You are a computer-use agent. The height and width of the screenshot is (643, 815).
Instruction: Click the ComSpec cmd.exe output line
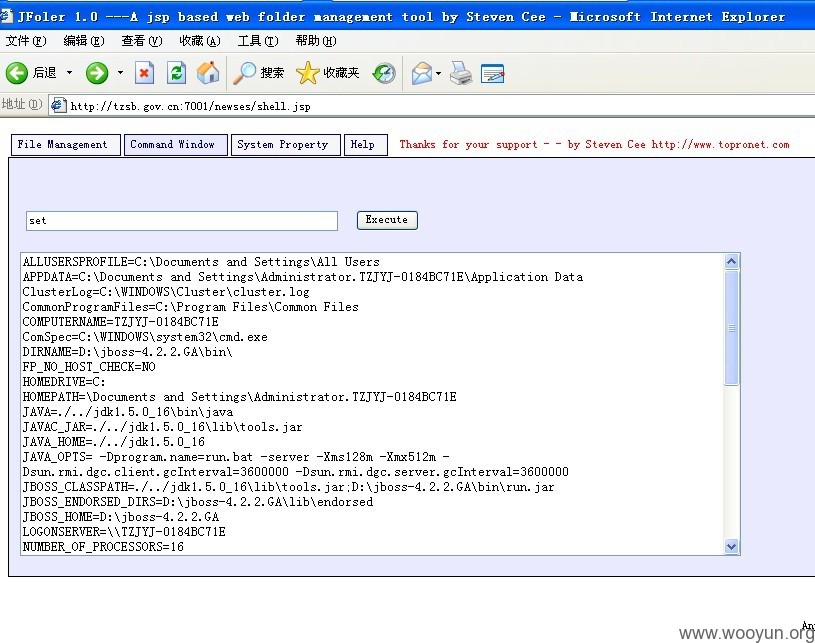(145, 337)
